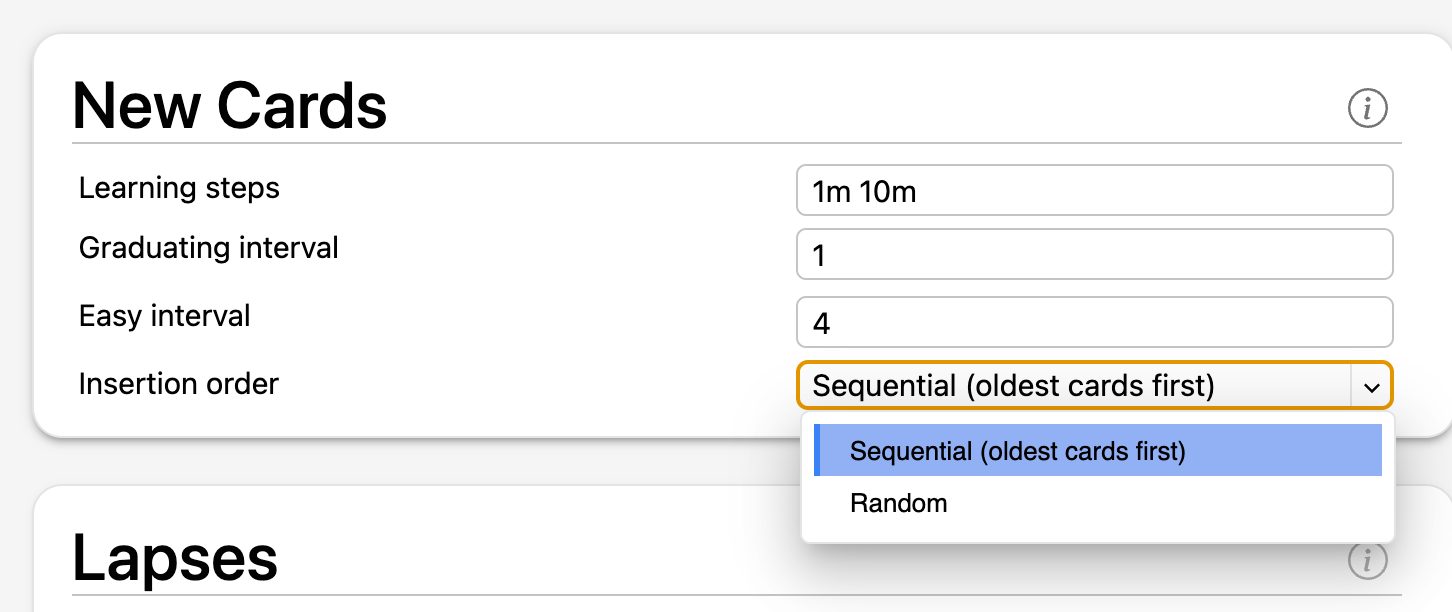This screenshot has height=612, width=1452.
Task: Click the divider line under the Lapses heading
Action: click(737, 596)
